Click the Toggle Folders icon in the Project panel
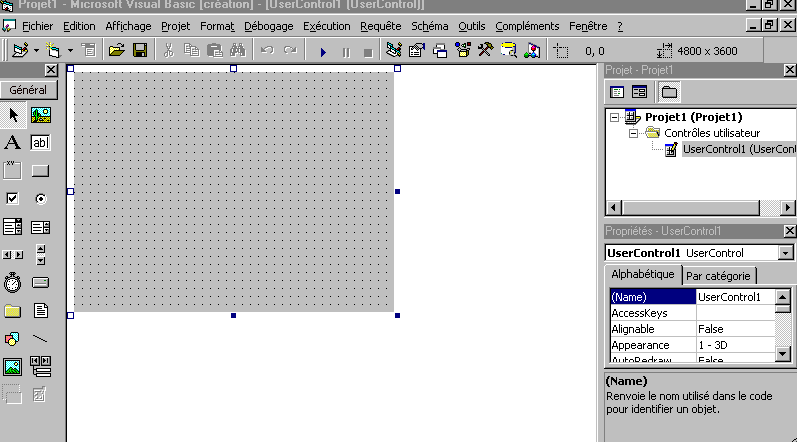This screenshot has width=797, height=442. click(x=668, y=92)
